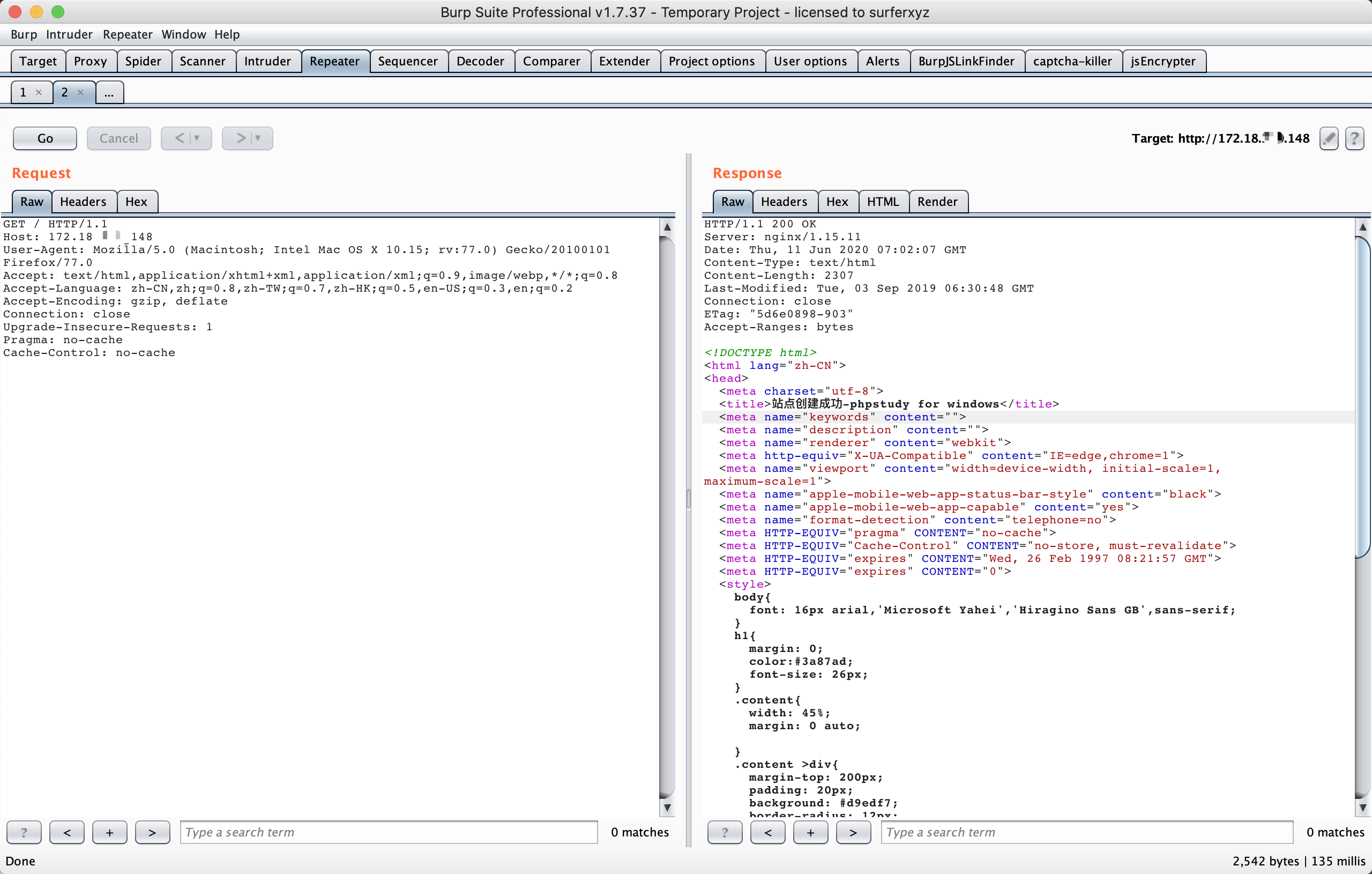This screenshot has width=1372, height=874.
Task: Open the history back dropdown arrow
Action: 197,138
